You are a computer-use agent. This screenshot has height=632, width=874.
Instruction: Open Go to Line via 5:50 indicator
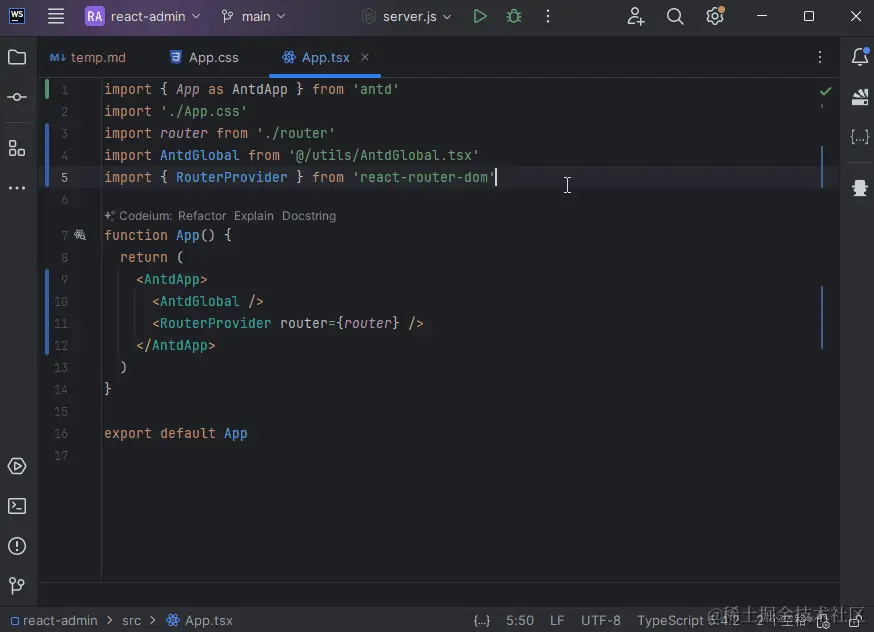coord(519,620)
